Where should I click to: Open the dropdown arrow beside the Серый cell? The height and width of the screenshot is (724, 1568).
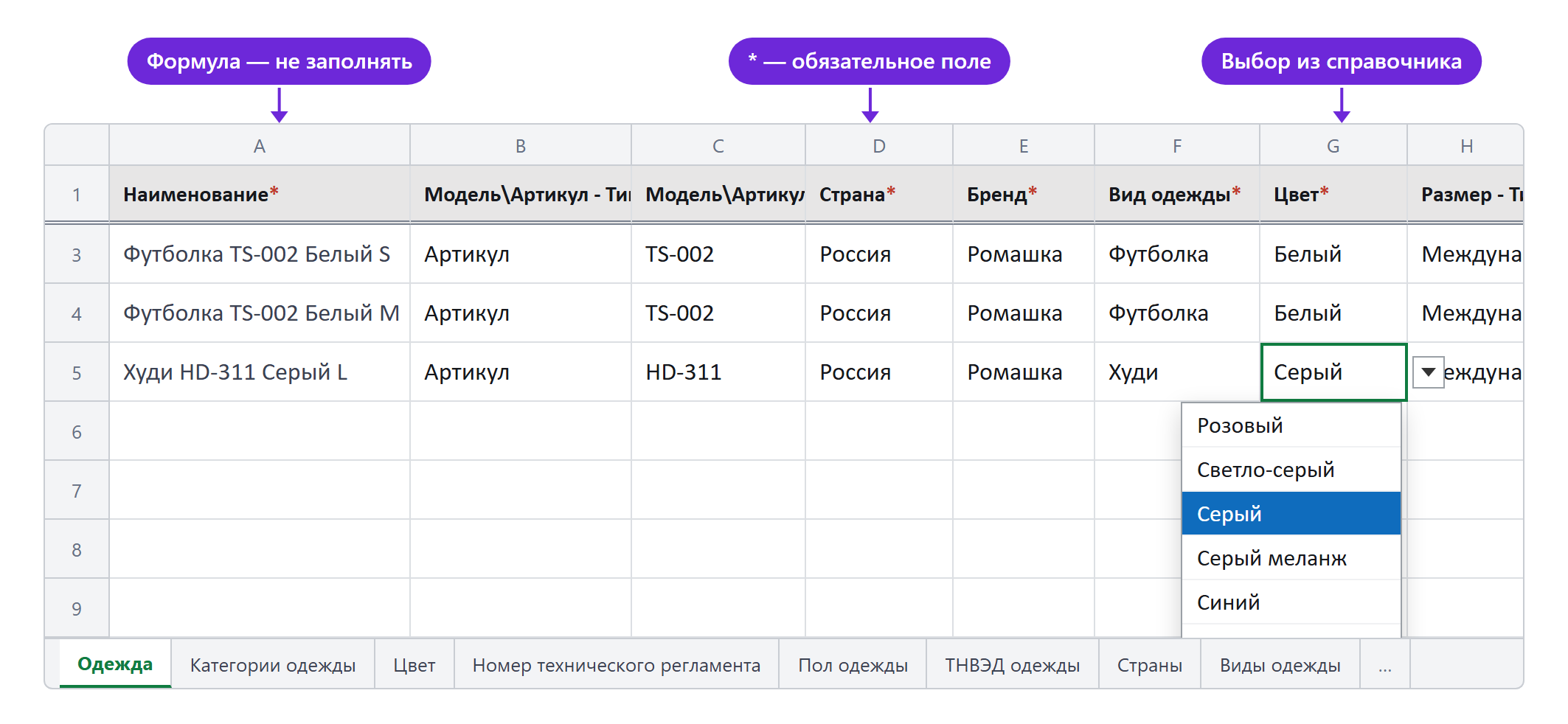[1428, 372]
